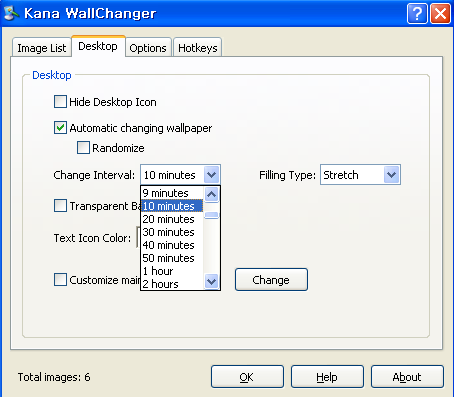
Task: Confirm settings with the OK button
Action: coord(247,377)
